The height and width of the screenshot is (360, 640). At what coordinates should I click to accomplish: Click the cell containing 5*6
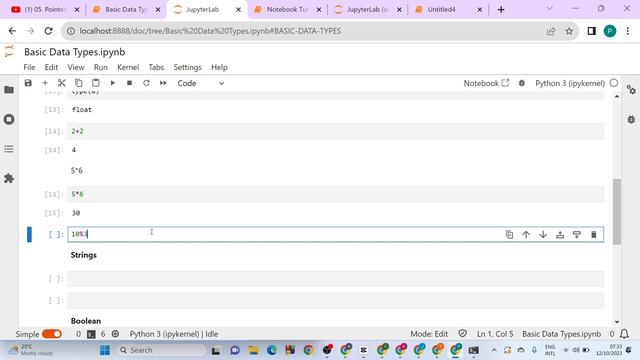(x=336, y=194)
